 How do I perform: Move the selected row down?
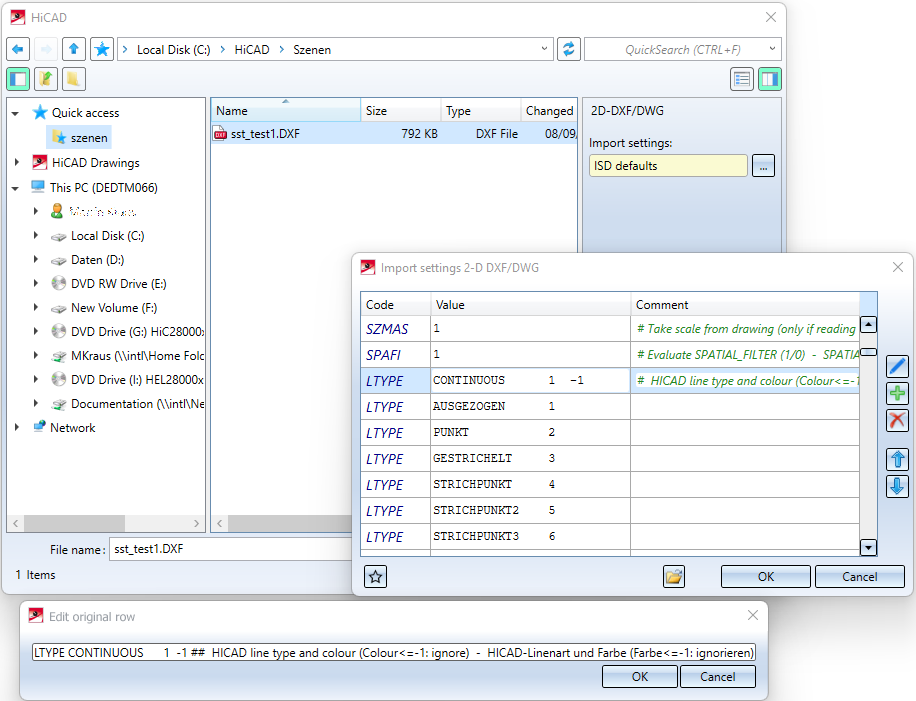[x=897, y=486]
